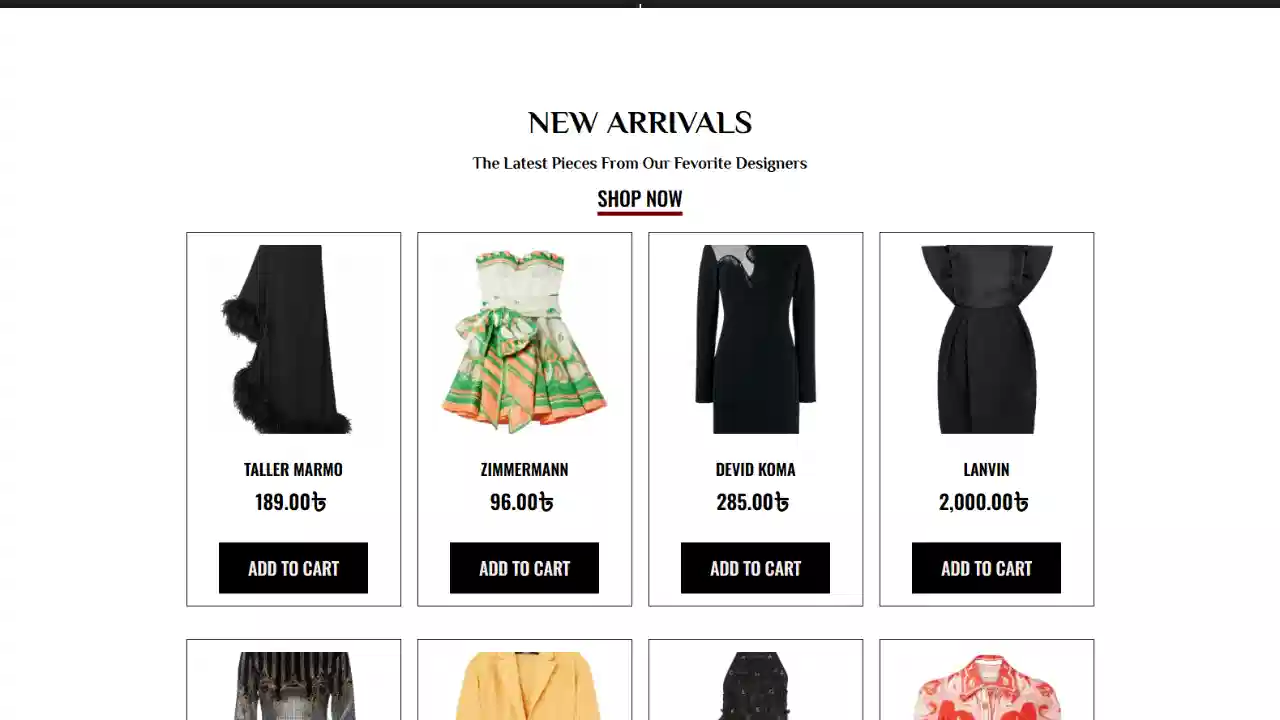Select the TALLER MARMO product name

[x=293, y=469]
